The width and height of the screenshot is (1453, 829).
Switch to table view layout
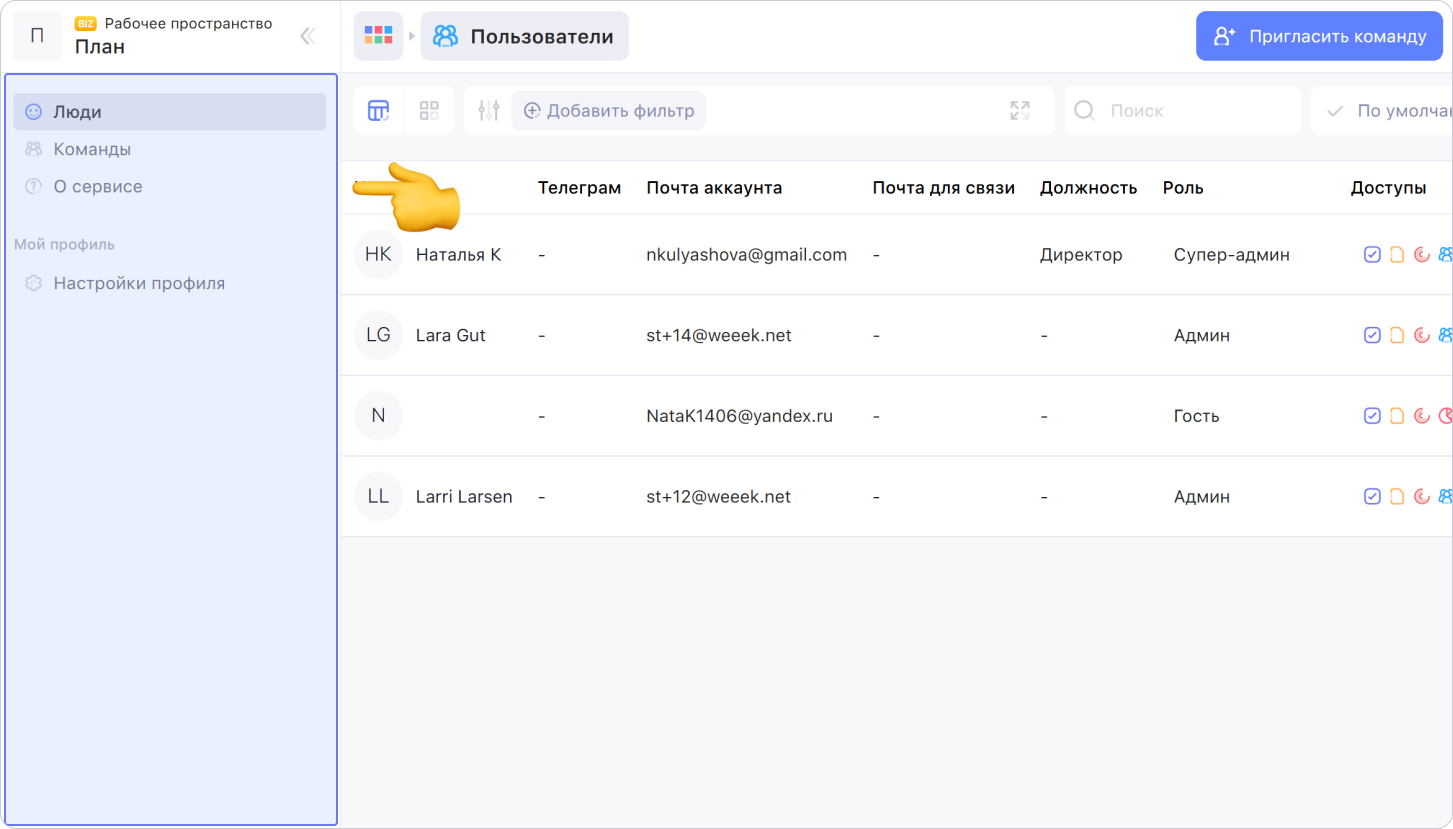379,111
